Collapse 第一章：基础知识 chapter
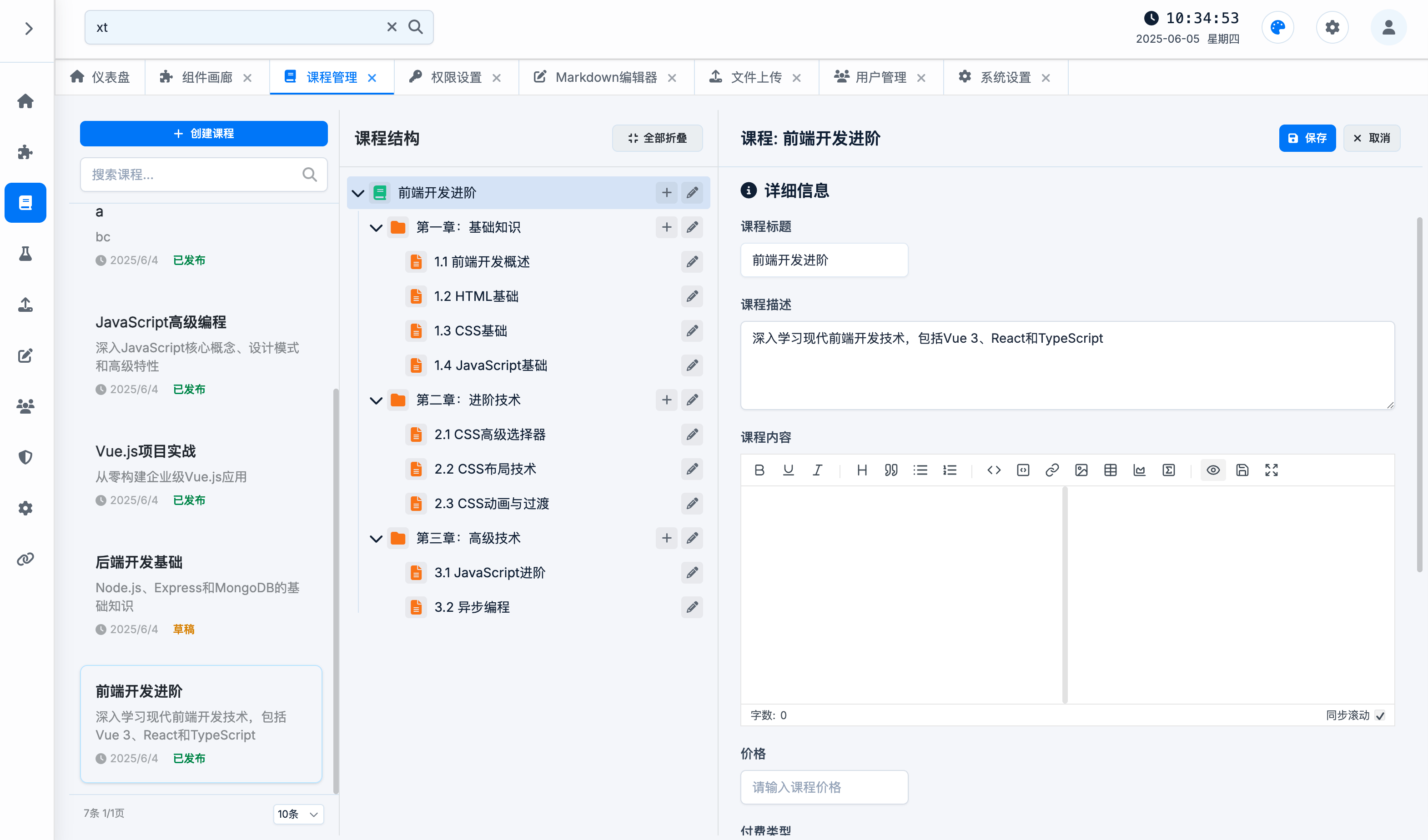The height and width of the screenshot is (840, 1428). point(376,228)
